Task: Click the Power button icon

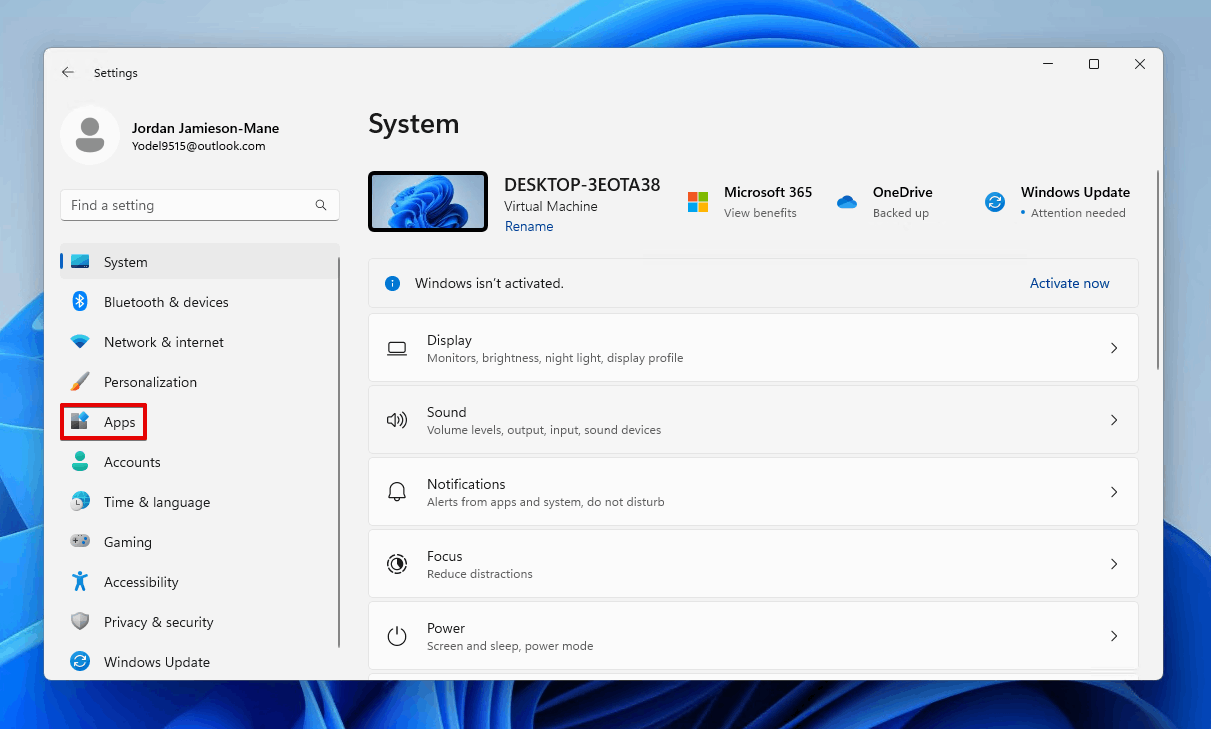Action: point(397,636)
